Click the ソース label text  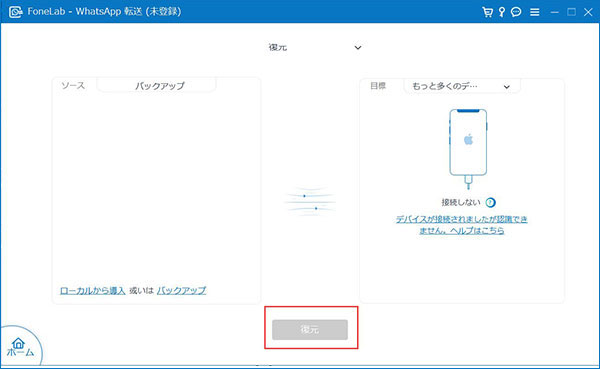tap(73, 85)
